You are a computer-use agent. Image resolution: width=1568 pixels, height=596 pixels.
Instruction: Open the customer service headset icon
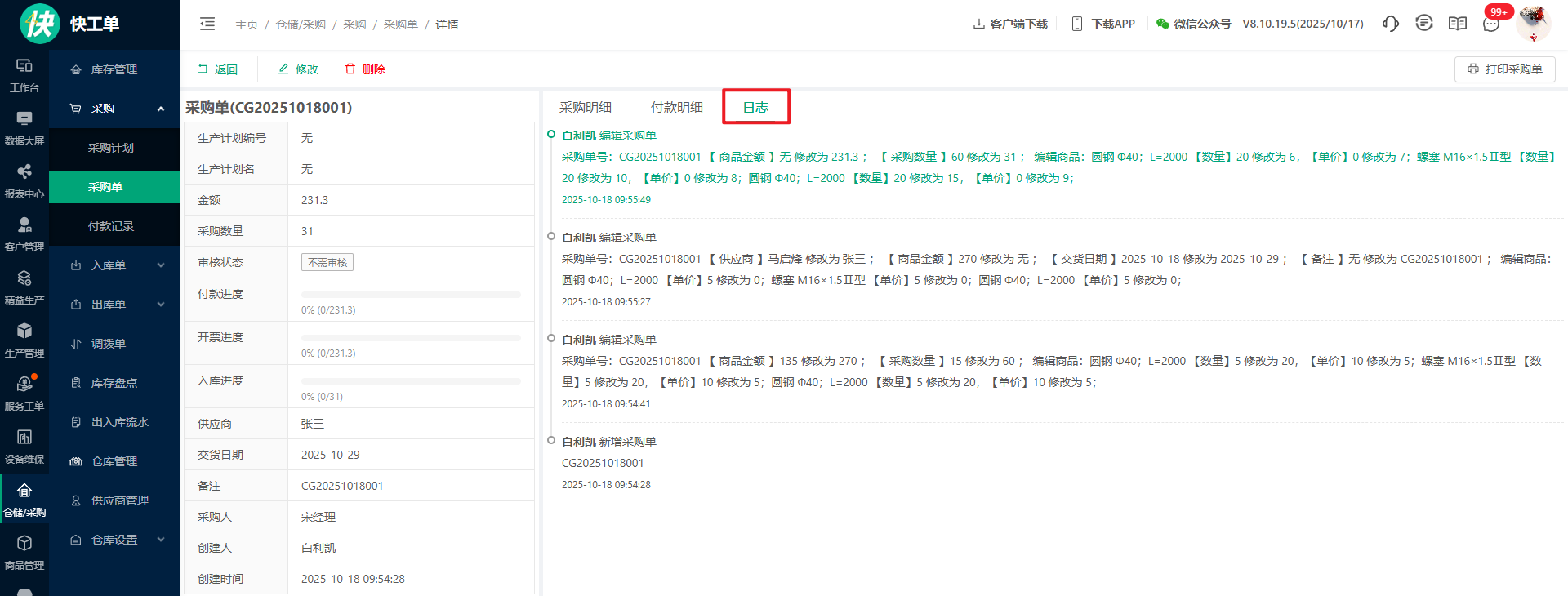[x=1390, y=24]
